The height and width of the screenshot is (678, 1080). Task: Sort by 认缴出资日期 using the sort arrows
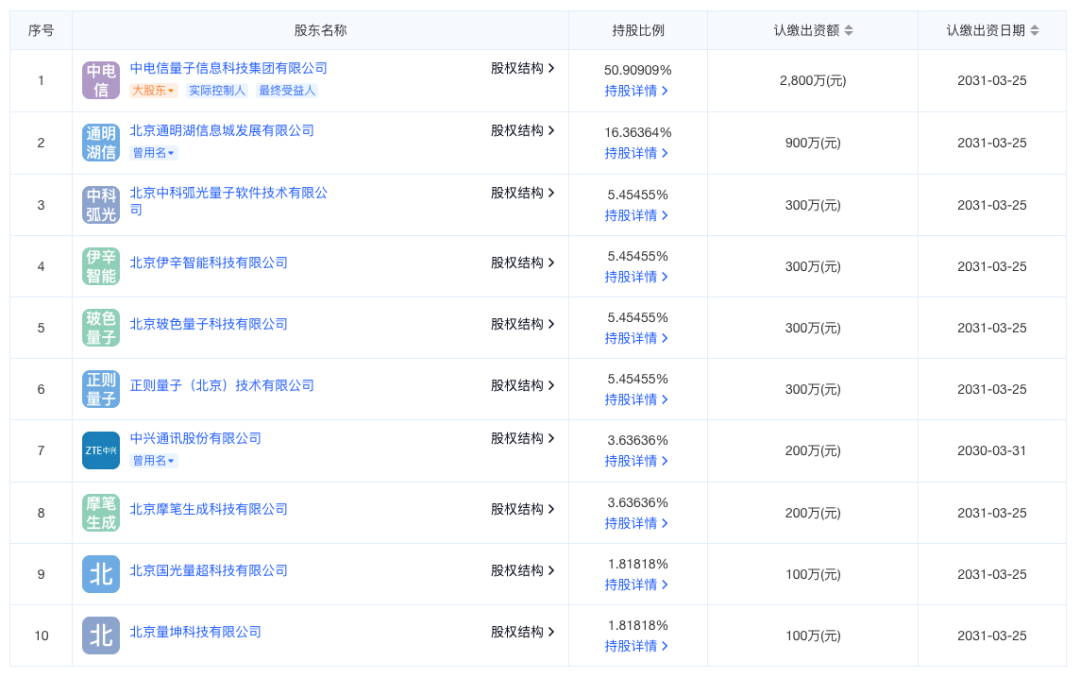(x=1035, y=30)
